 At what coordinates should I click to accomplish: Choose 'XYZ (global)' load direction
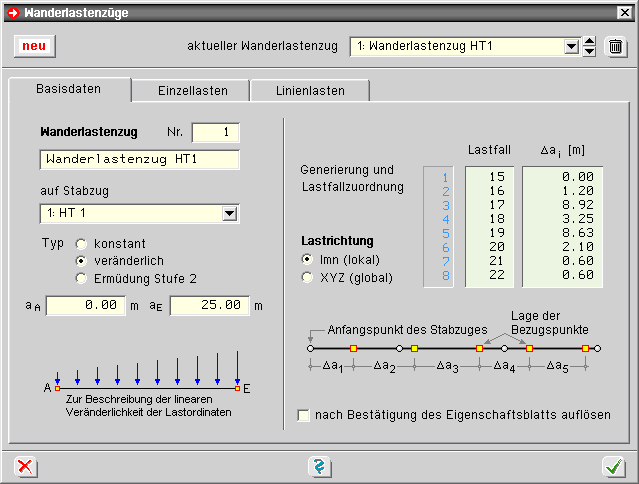coord(307,276)
